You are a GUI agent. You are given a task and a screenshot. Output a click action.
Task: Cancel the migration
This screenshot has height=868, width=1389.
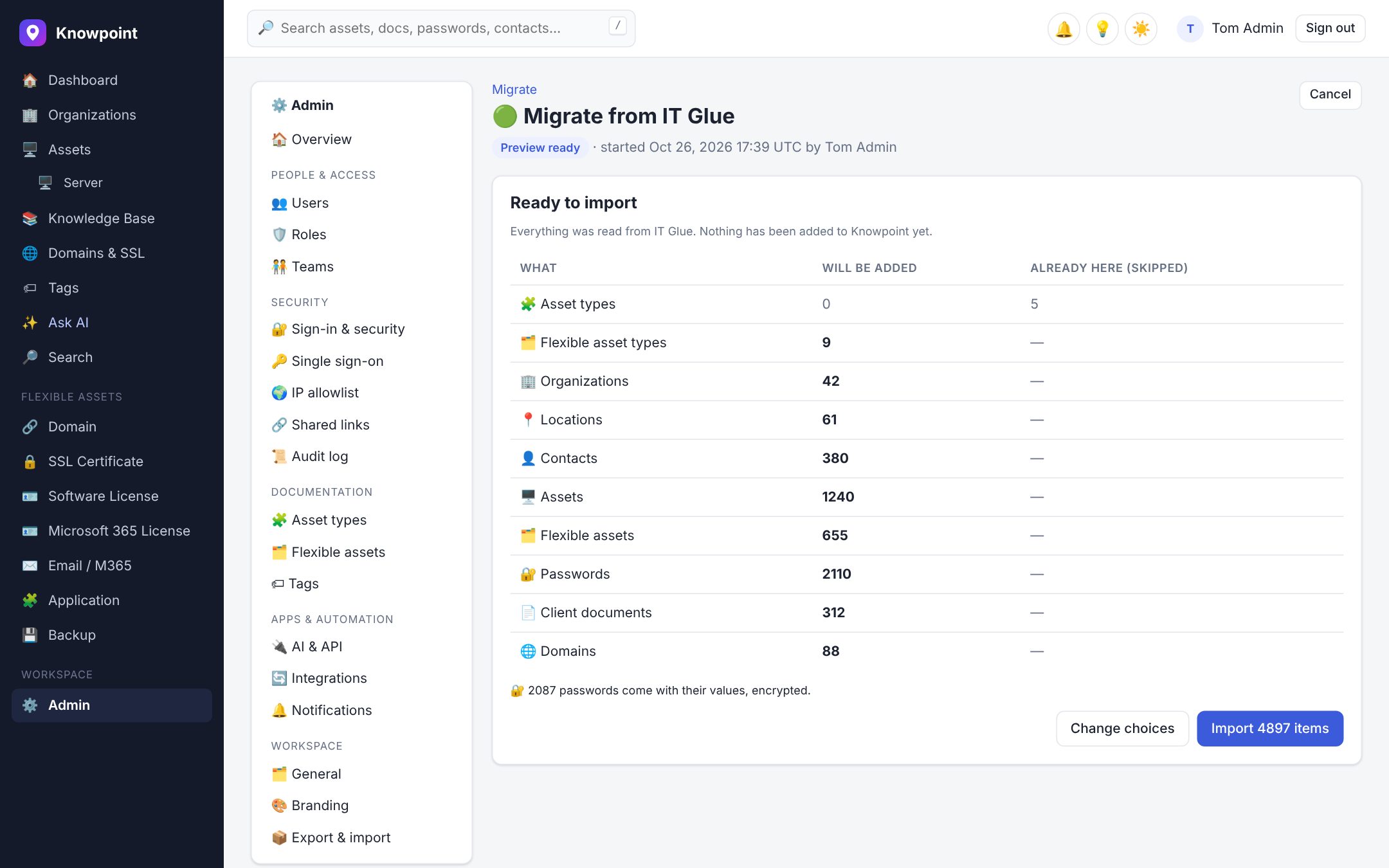[1330, 95]
